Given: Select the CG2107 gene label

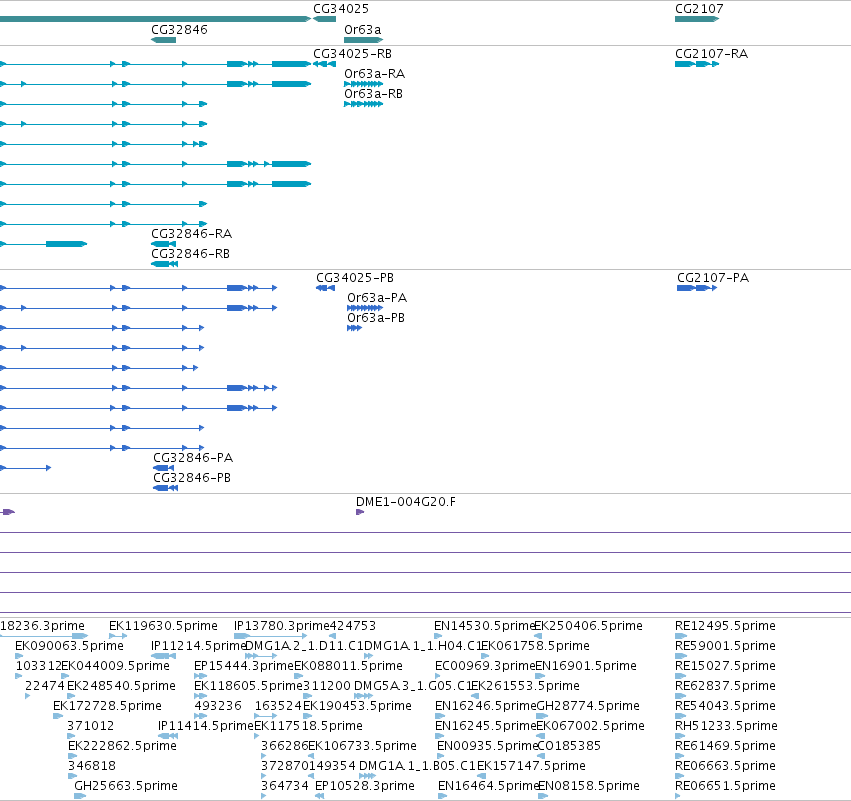Looking at the screenshot, I should pyautogui.click(x=699, y=9).
